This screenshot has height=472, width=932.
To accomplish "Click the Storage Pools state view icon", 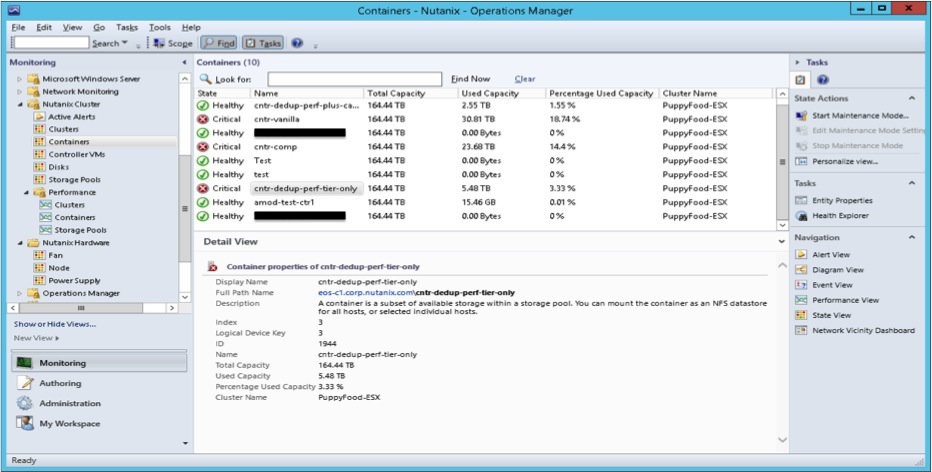I will [39, 180].
